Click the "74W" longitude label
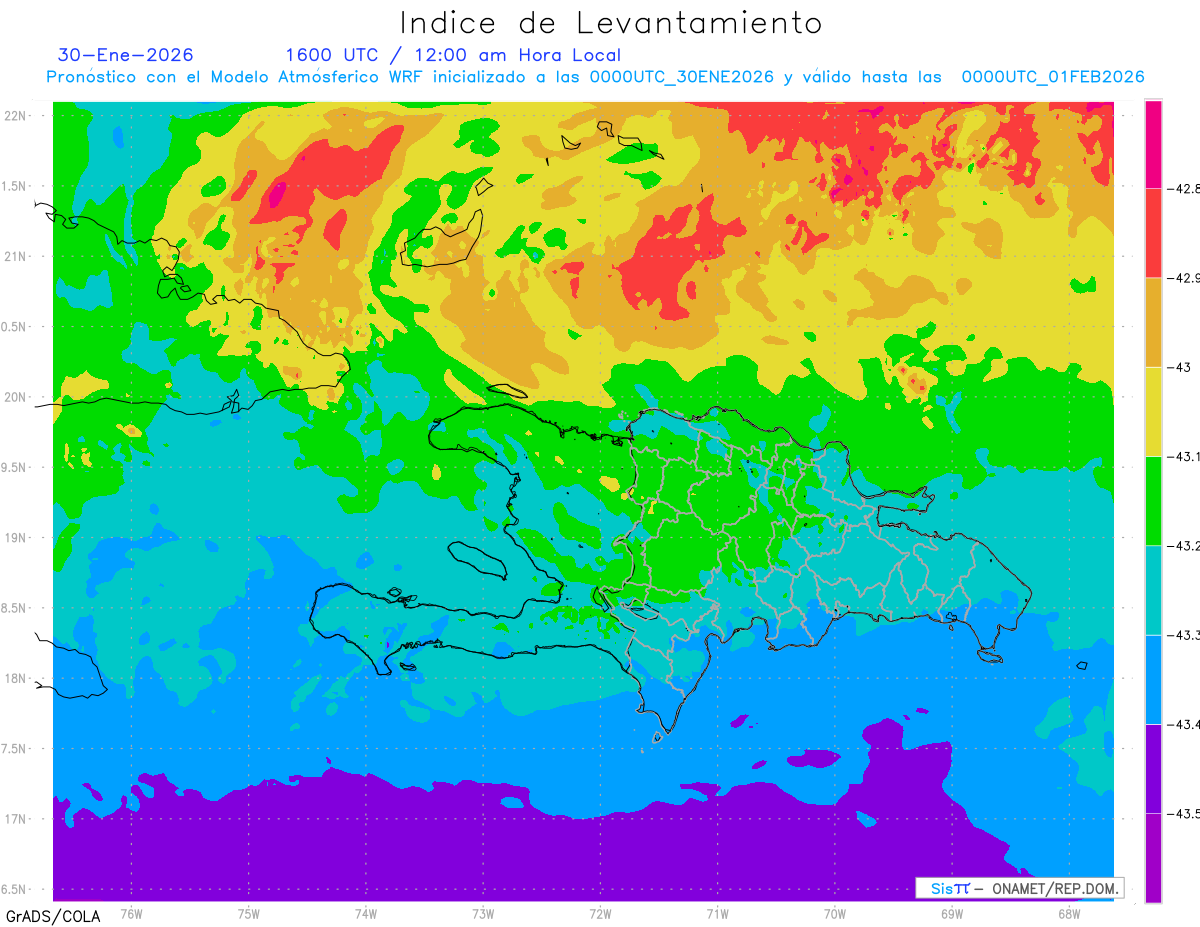Viewport: 1200px width, 927px height. pos(366,913)
